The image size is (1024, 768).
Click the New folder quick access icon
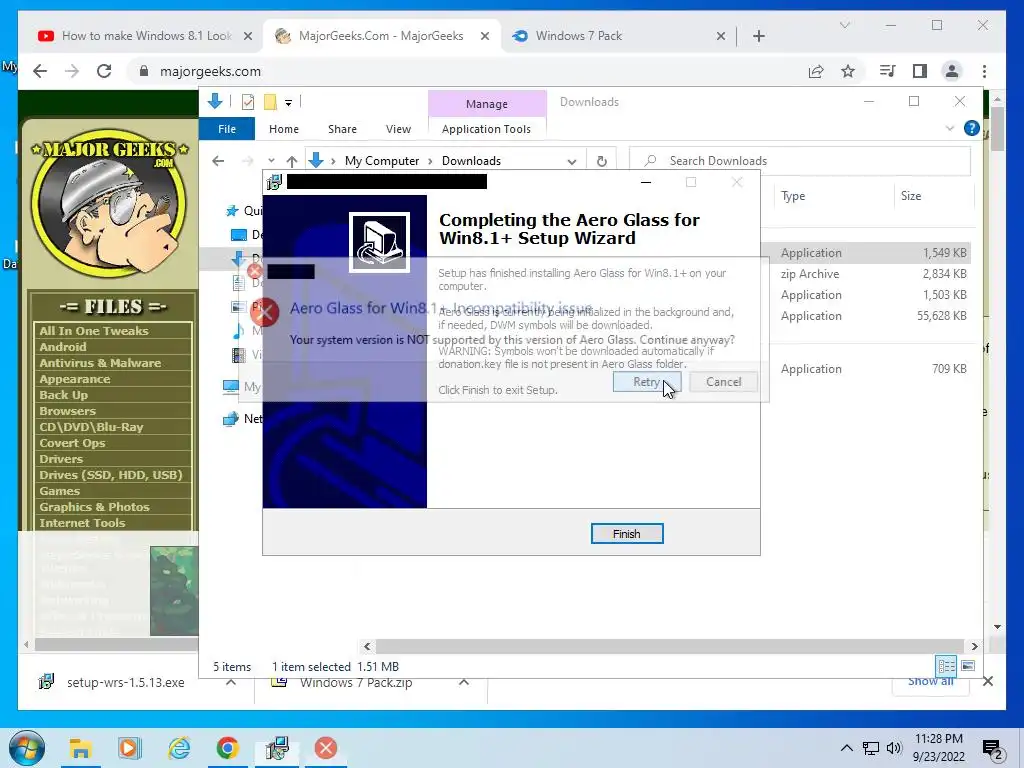click(270, 102)
